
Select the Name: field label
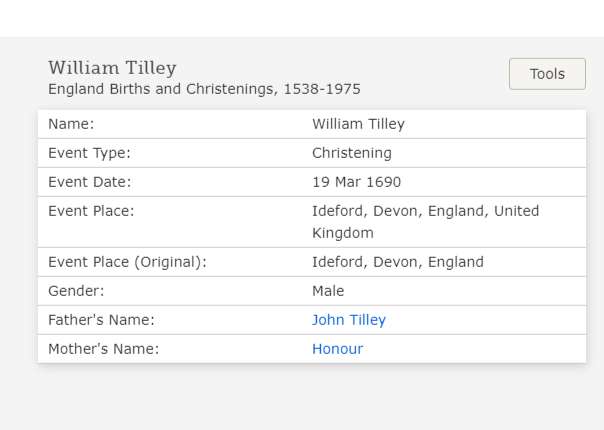pyautogui.click(x=71, y=124)
